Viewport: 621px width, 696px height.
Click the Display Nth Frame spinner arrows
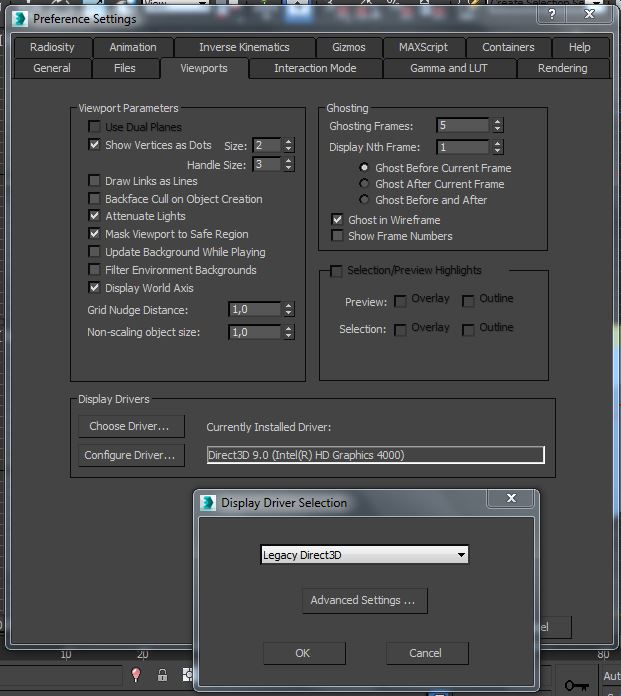click(498, 147)
